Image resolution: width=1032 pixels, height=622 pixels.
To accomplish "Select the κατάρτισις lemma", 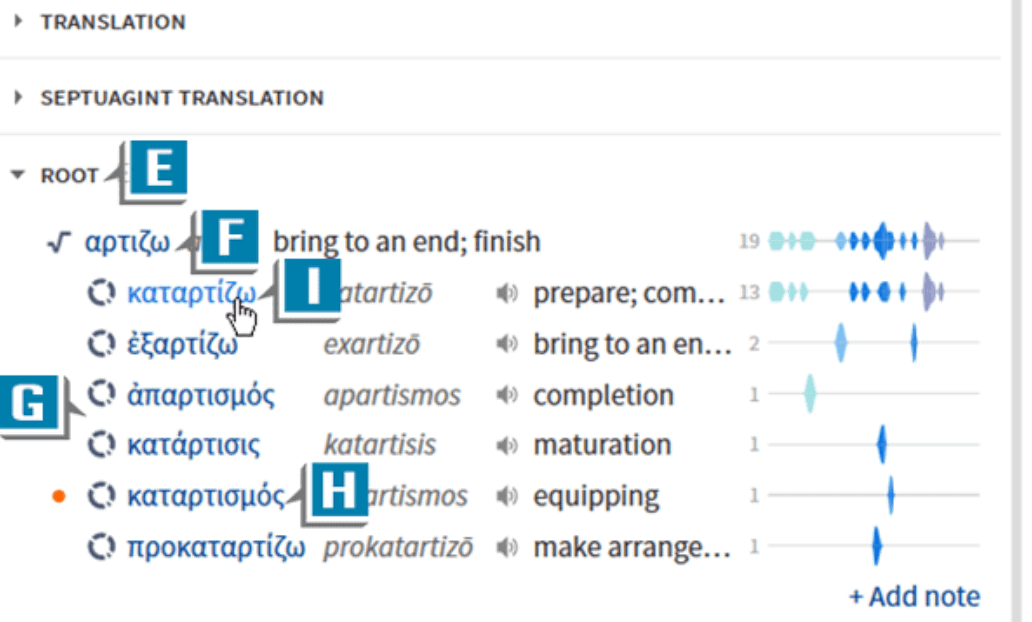I will click(x=194, y=446).
